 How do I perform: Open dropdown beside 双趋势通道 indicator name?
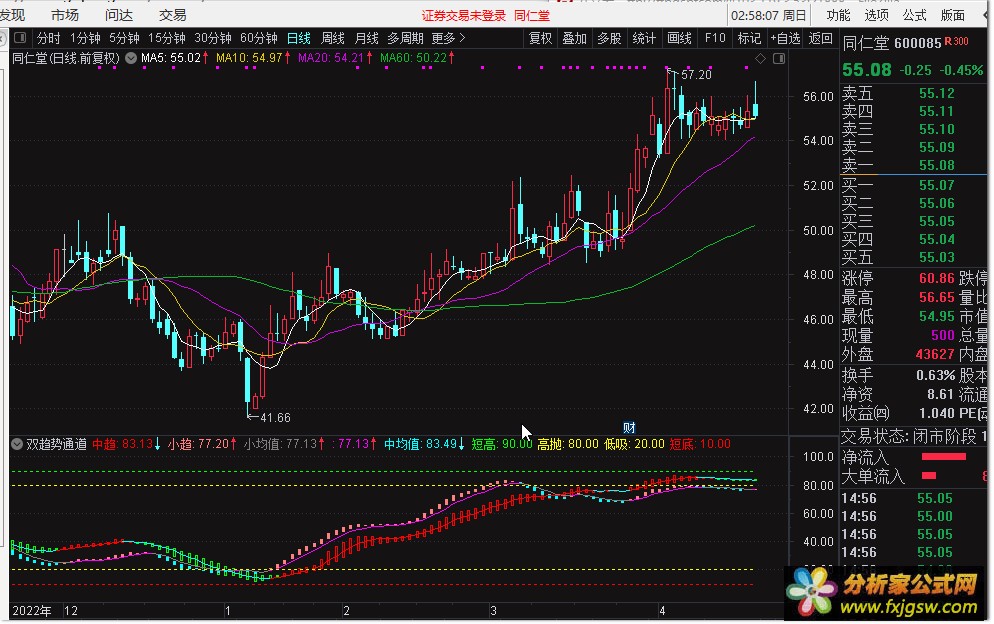tap(17, 444)
